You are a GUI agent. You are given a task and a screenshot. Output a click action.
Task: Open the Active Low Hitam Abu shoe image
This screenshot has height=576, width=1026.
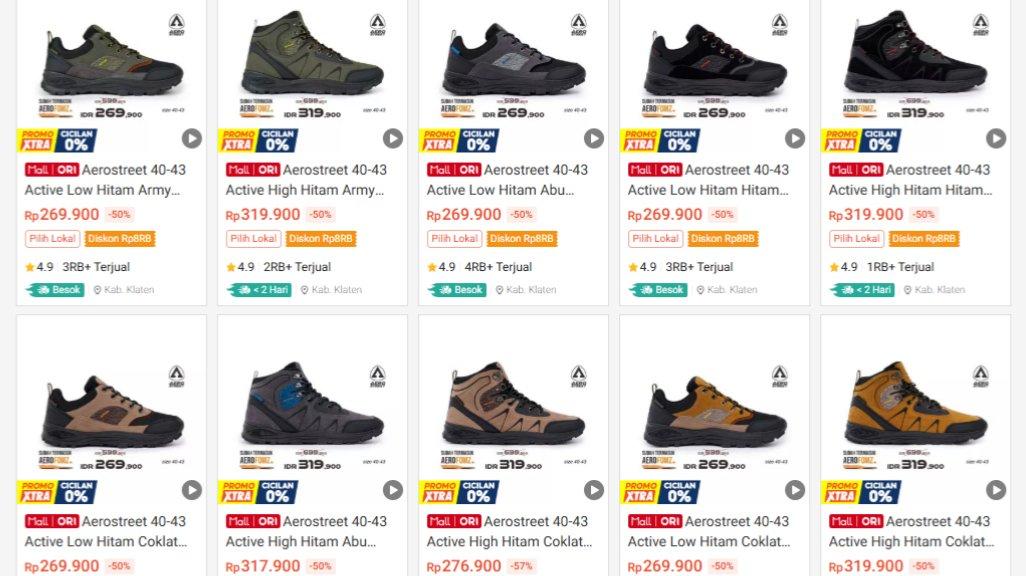(x=514, y=60)
